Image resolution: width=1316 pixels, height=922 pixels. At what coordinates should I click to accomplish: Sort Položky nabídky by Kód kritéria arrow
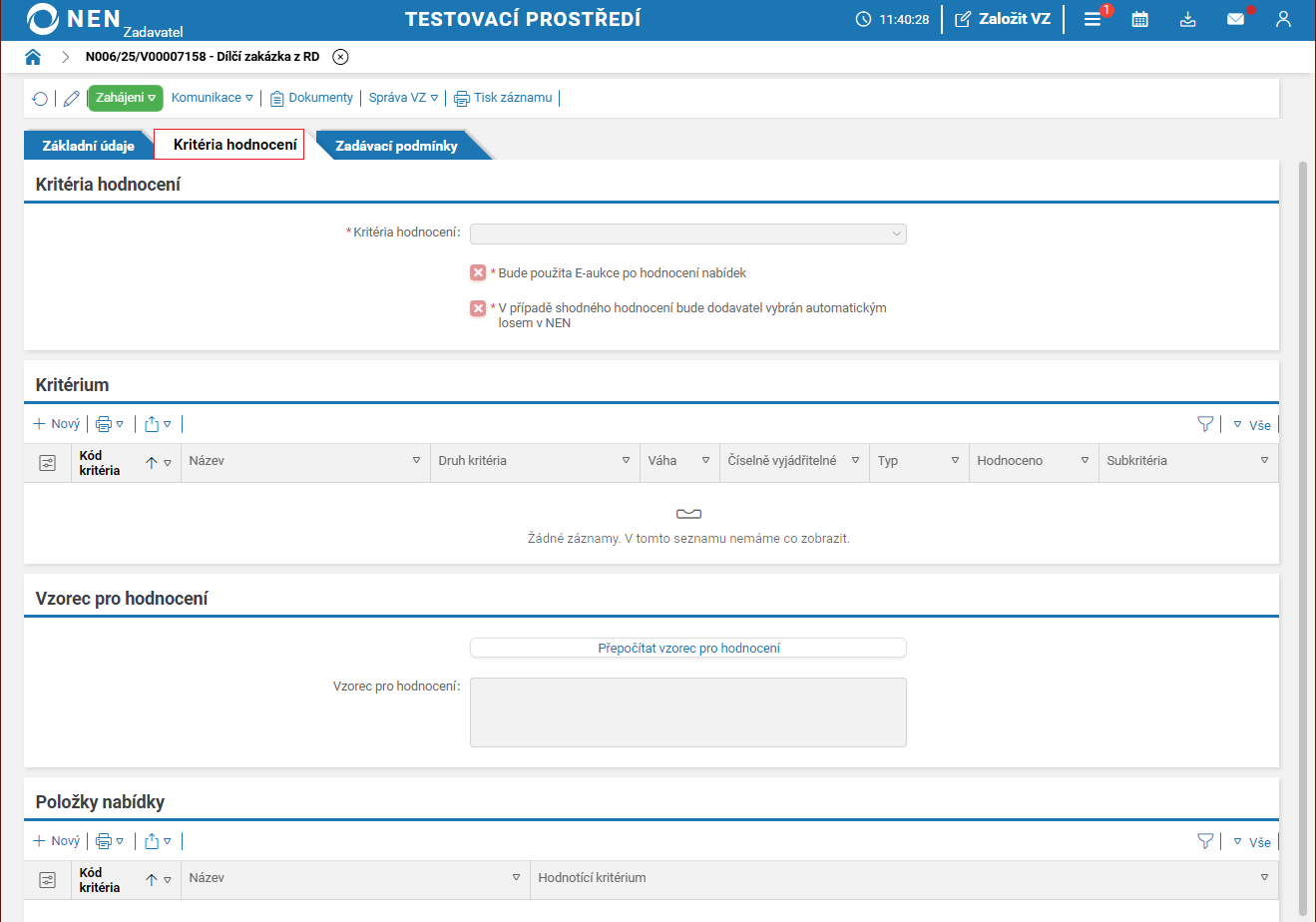(152, 880)
